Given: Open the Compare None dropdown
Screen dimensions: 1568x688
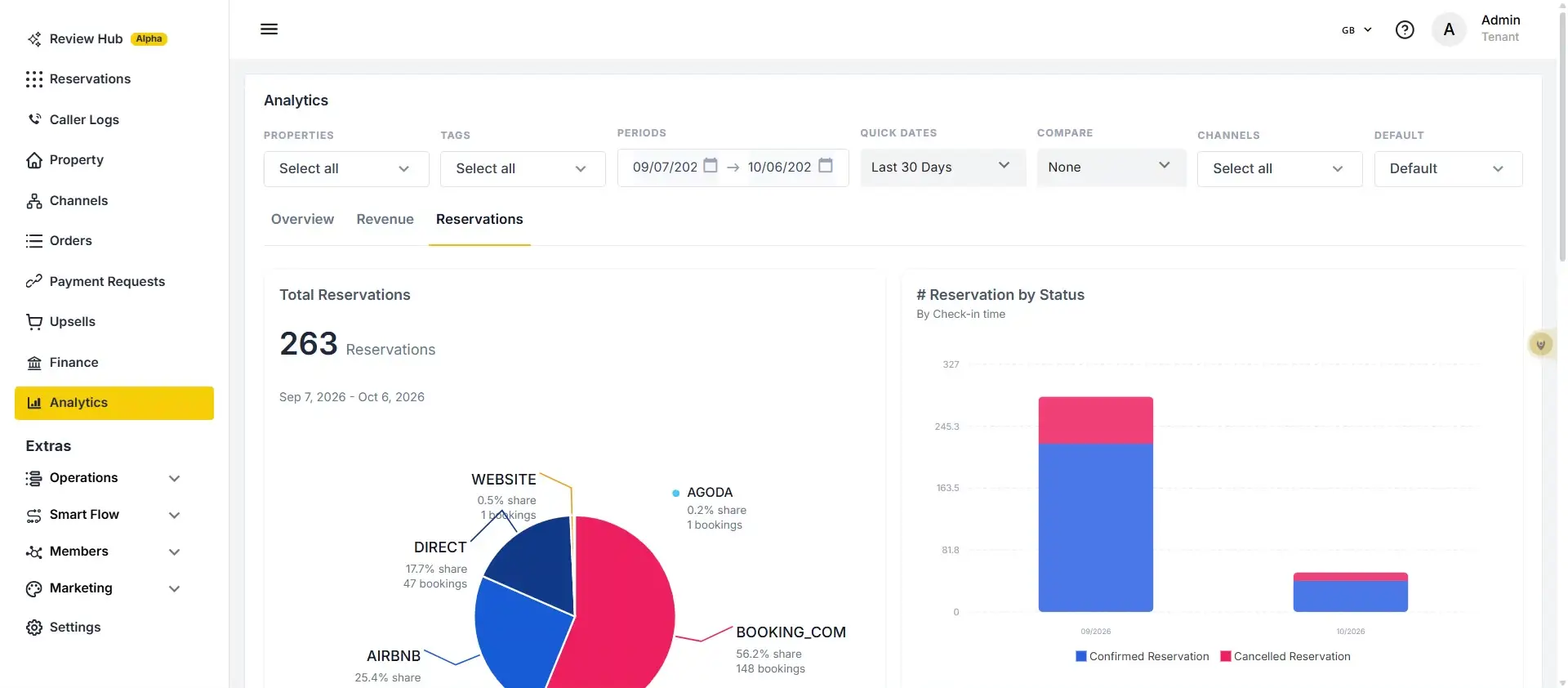Looking at the screenshot, I should pos(1111,168).
